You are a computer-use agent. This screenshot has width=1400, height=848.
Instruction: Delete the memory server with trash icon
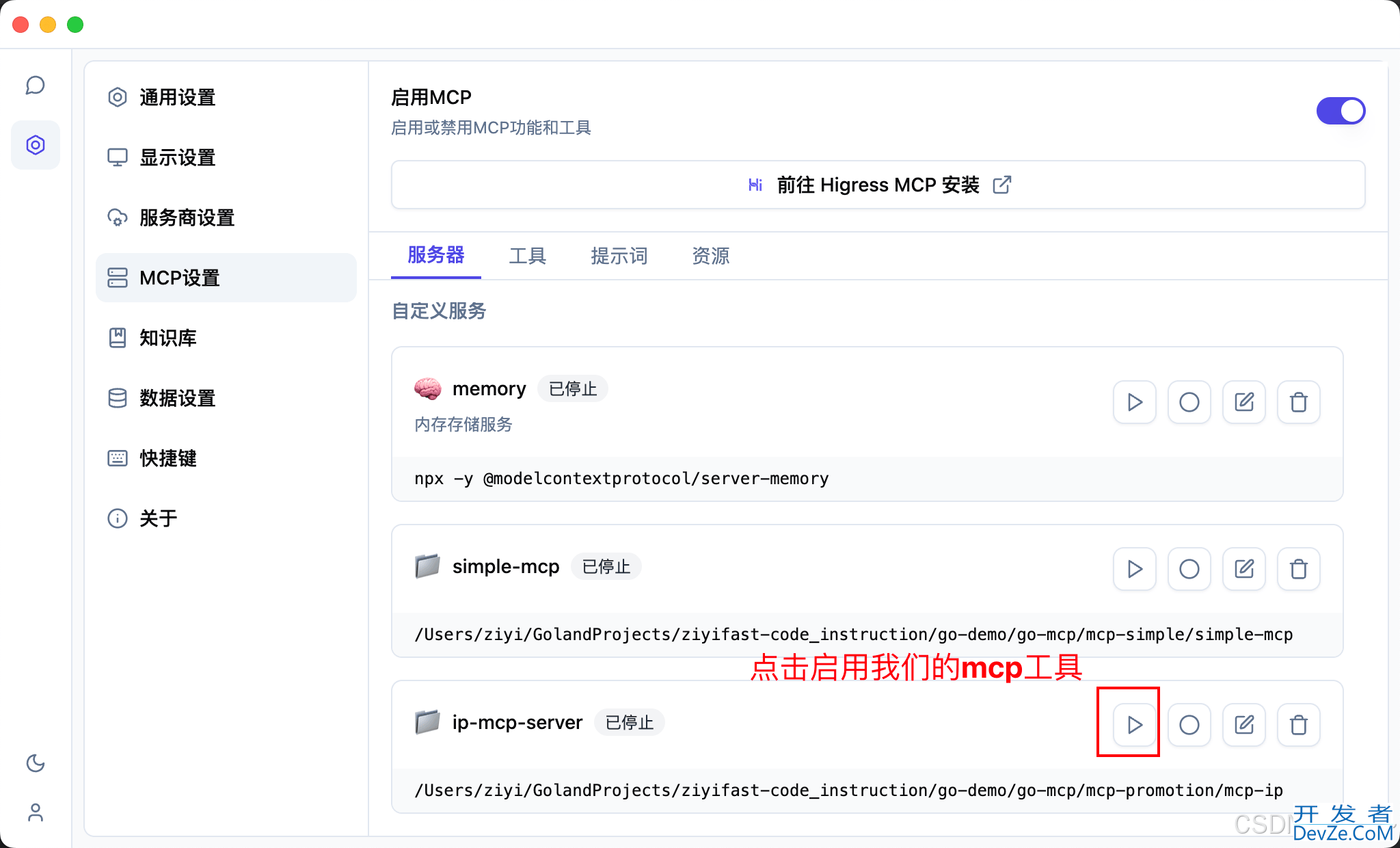pyautogui.click(x=1299, y=402)
